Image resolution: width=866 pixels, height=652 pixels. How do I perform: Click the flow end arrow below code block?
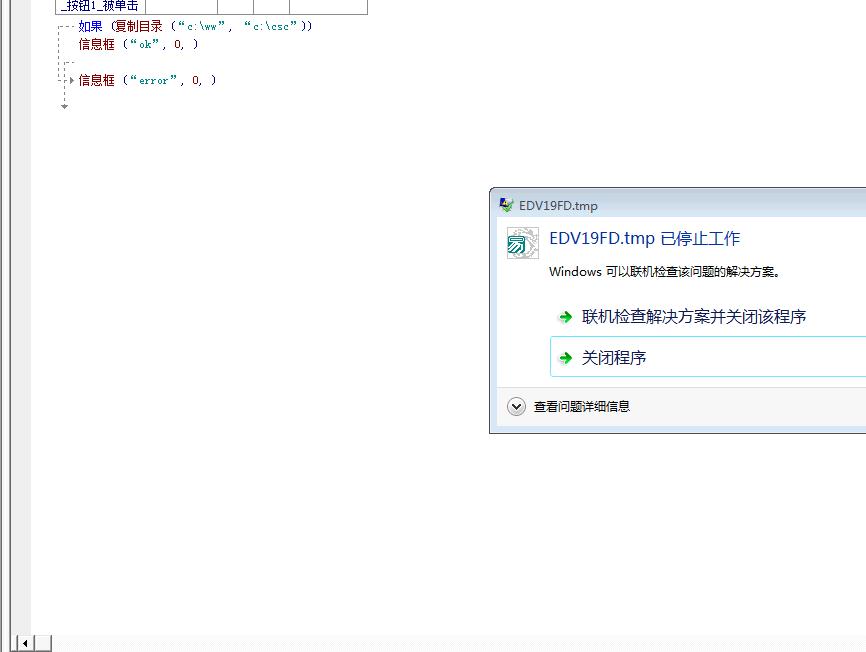(65, 106)
